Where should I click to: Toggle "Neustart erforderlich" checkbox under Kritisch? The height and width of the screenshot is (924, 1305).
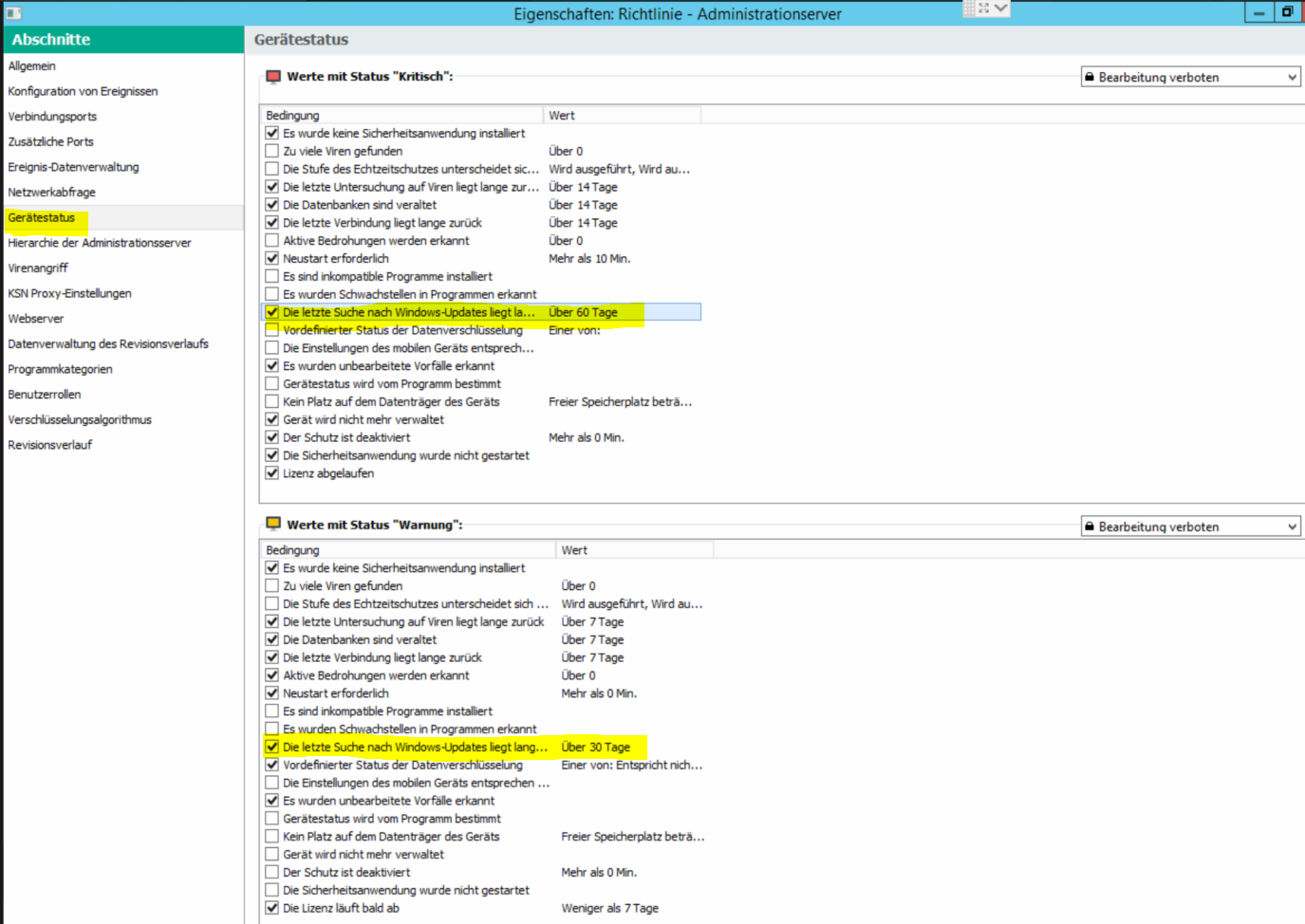(x=272, y=258)
